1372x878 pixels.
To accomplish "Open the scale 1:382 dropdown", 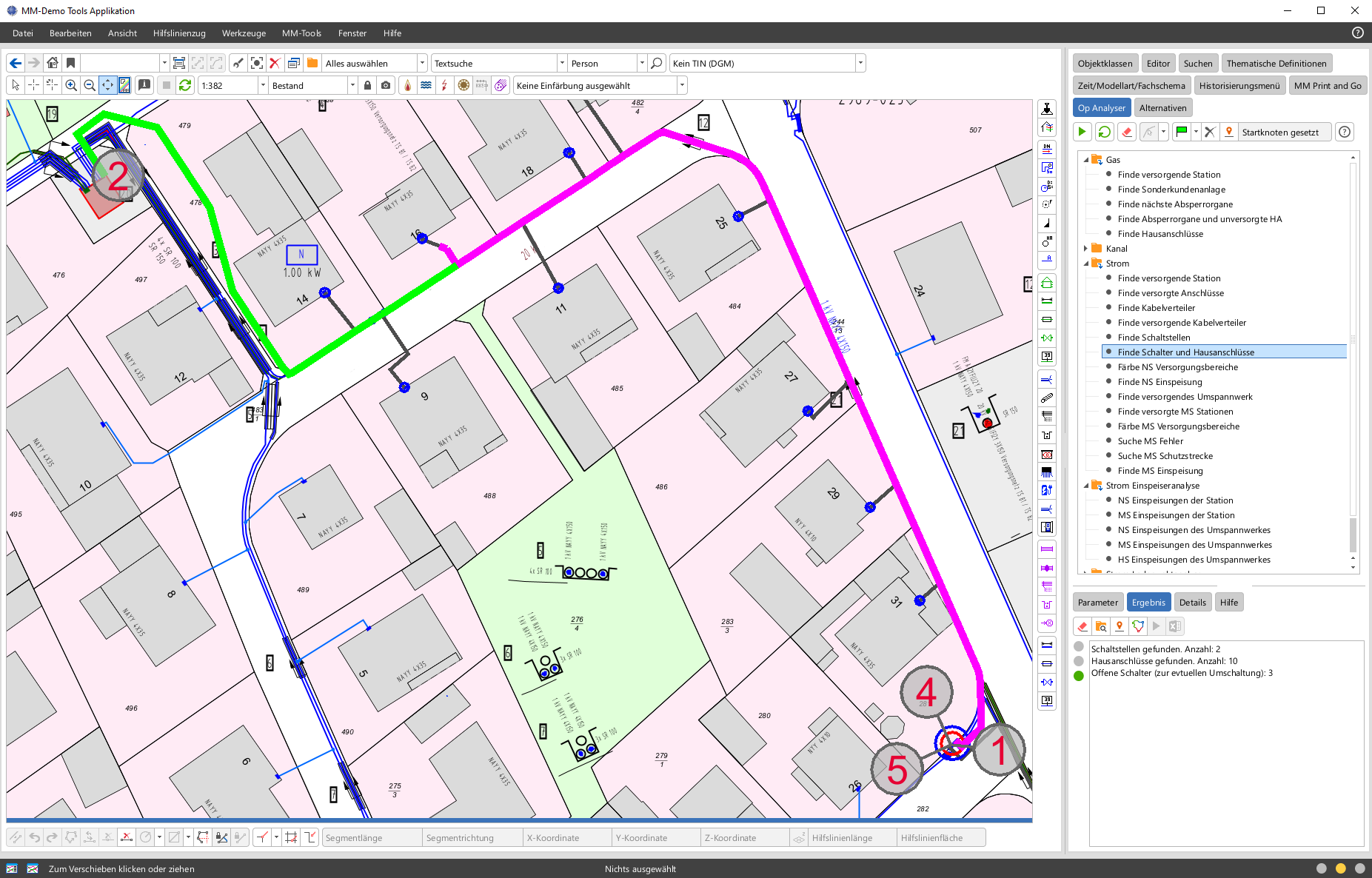I will click(262, 85).
